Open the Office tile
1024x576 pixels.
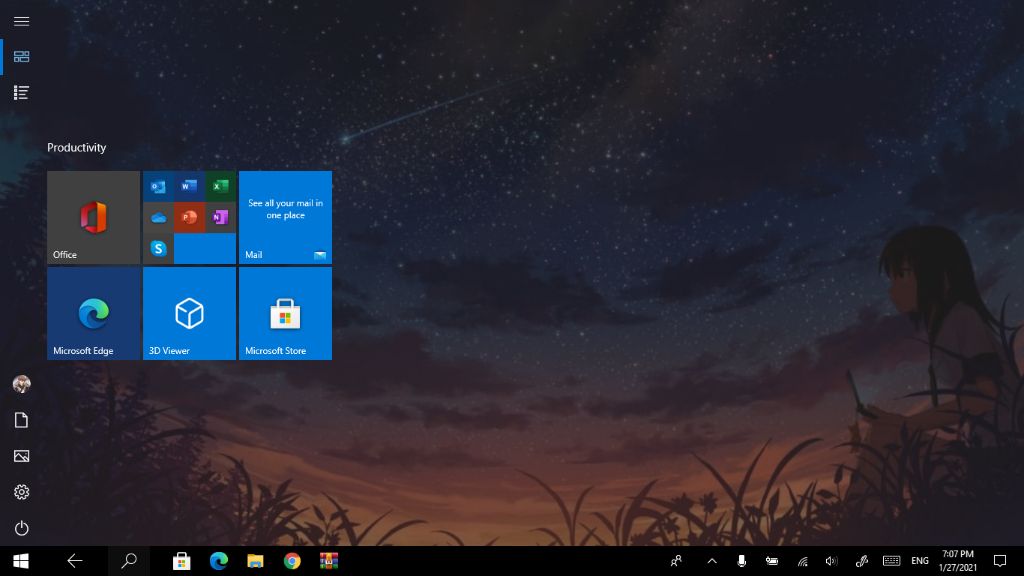pyautogui.click(x=93, y=217)
